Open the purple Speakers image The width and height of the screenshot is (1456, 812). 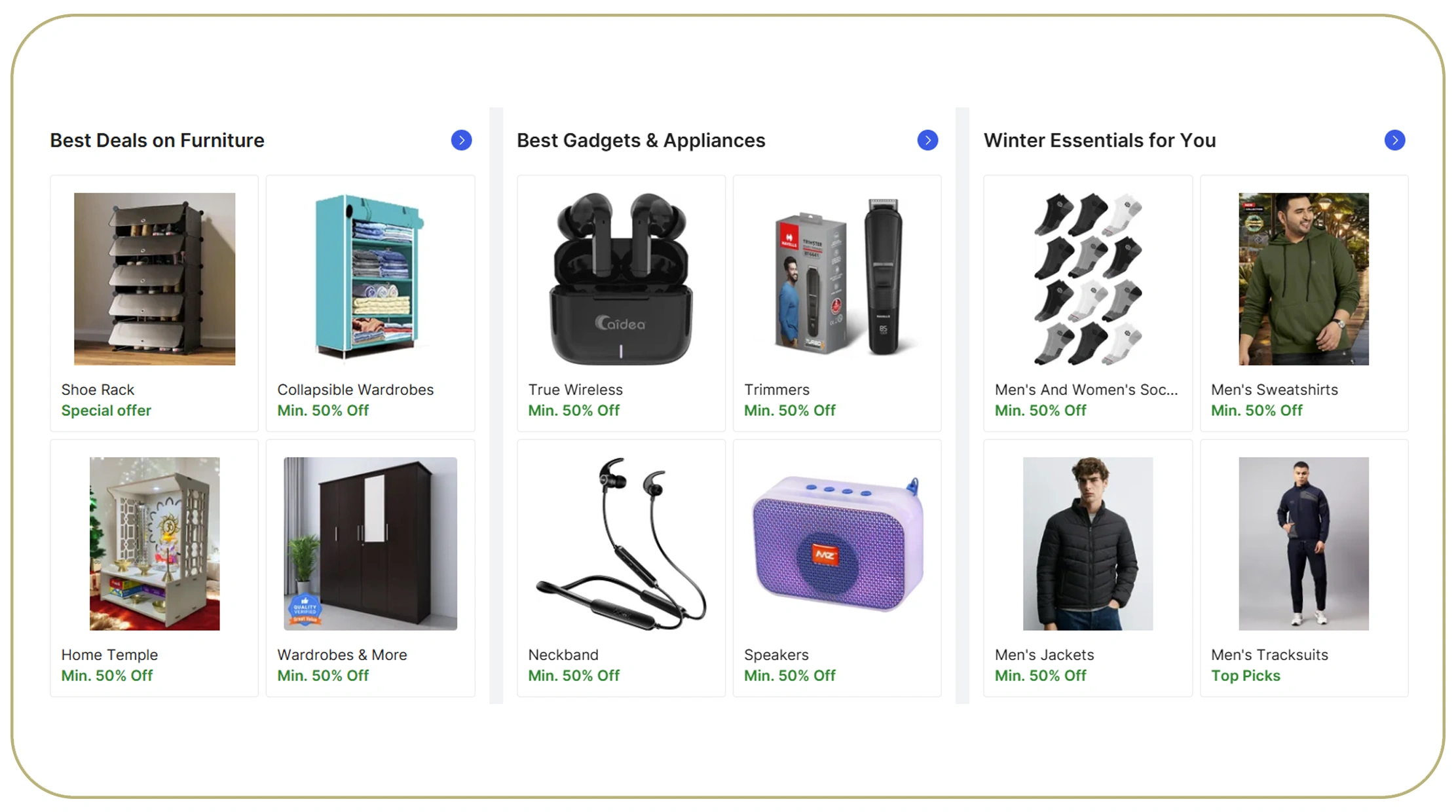pyautogui.click(x=838, y=544)
